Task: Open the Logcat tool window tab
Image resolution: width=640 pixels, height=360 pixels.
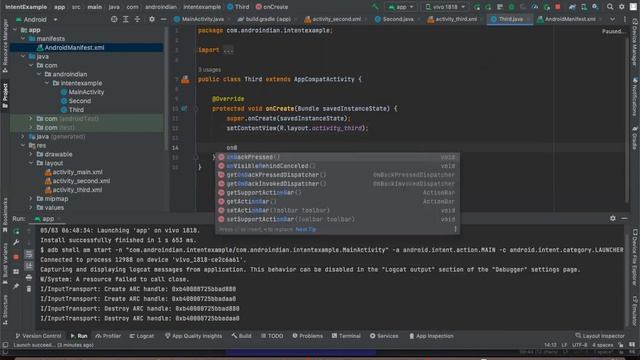Action: coord(142,336)
